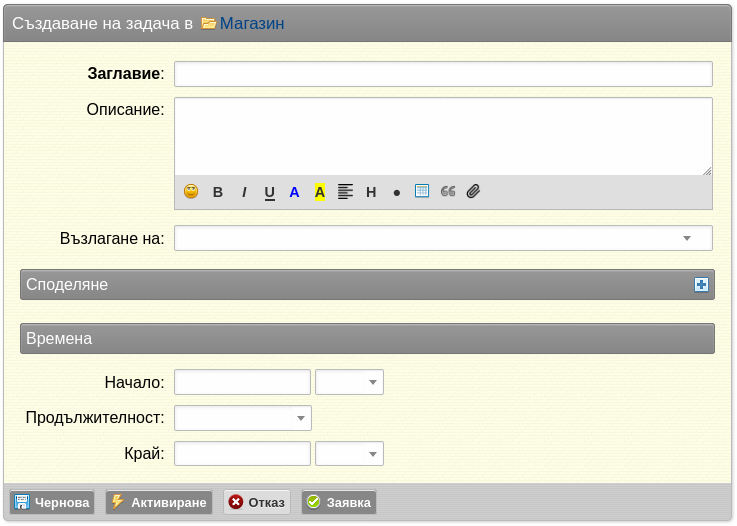Open the Продължителност dropdown

point(243,418)
